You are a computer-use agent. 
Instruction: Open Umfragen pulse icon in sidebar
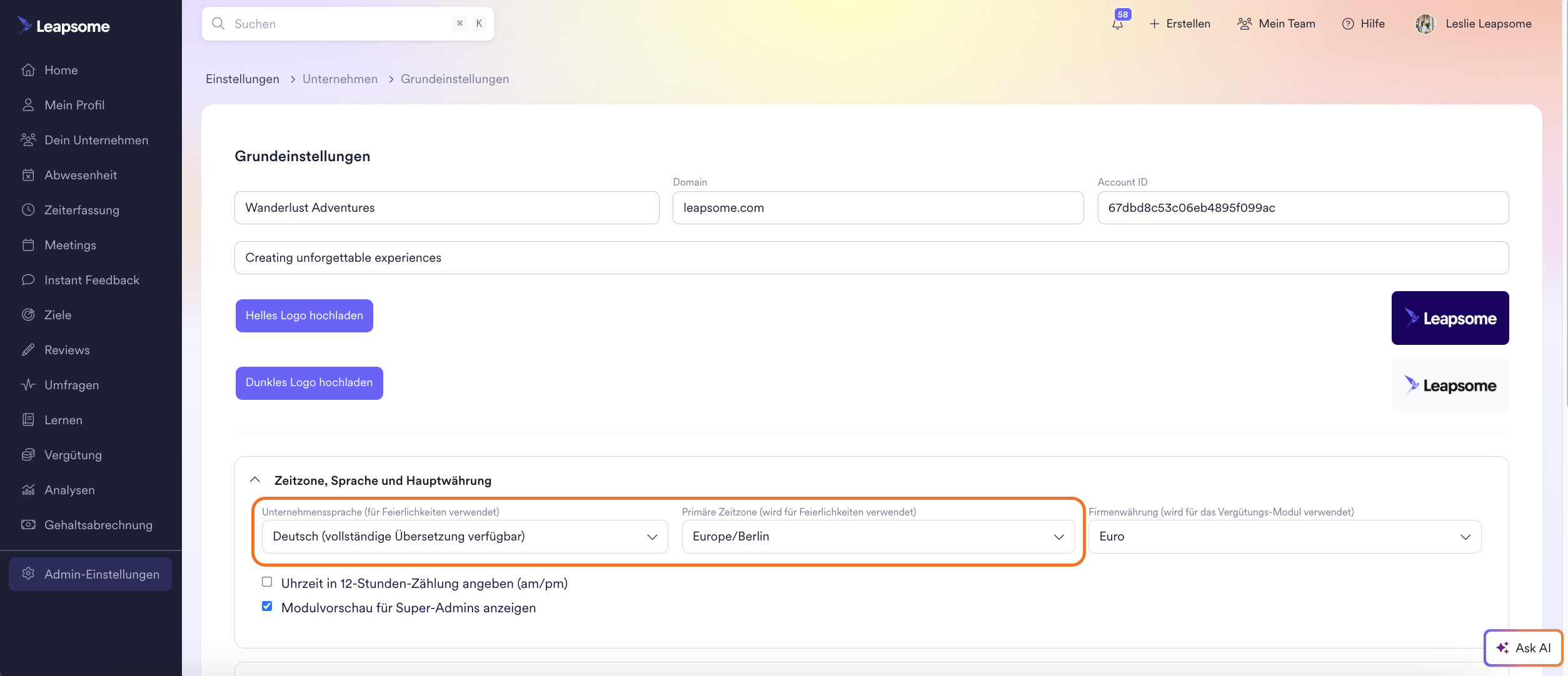pos(28,385)
